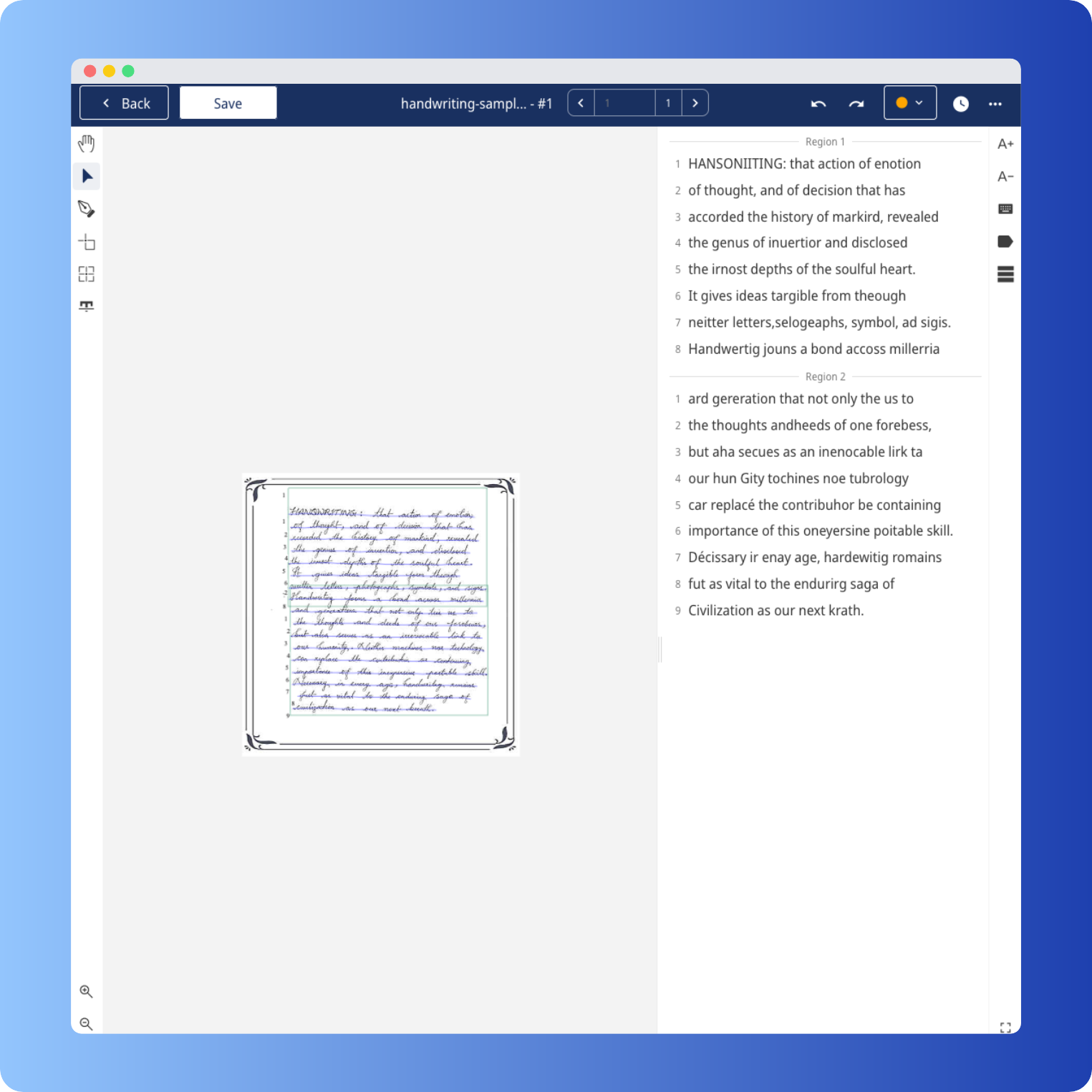Zoom out of the document image
The height and width of the screenshot is (1092, 1092).
[x=86, y=1024]
